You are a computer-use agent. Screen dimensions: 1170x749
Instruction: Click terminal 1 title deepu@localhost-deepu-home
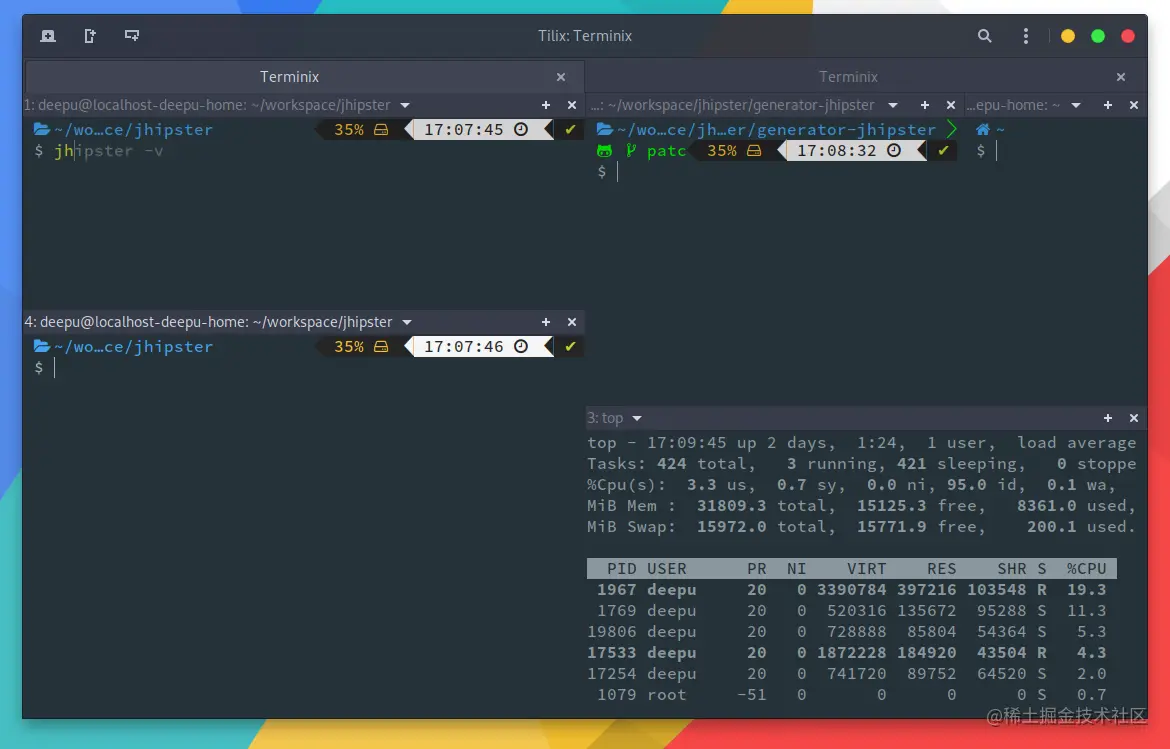click(x=207, y=105)
